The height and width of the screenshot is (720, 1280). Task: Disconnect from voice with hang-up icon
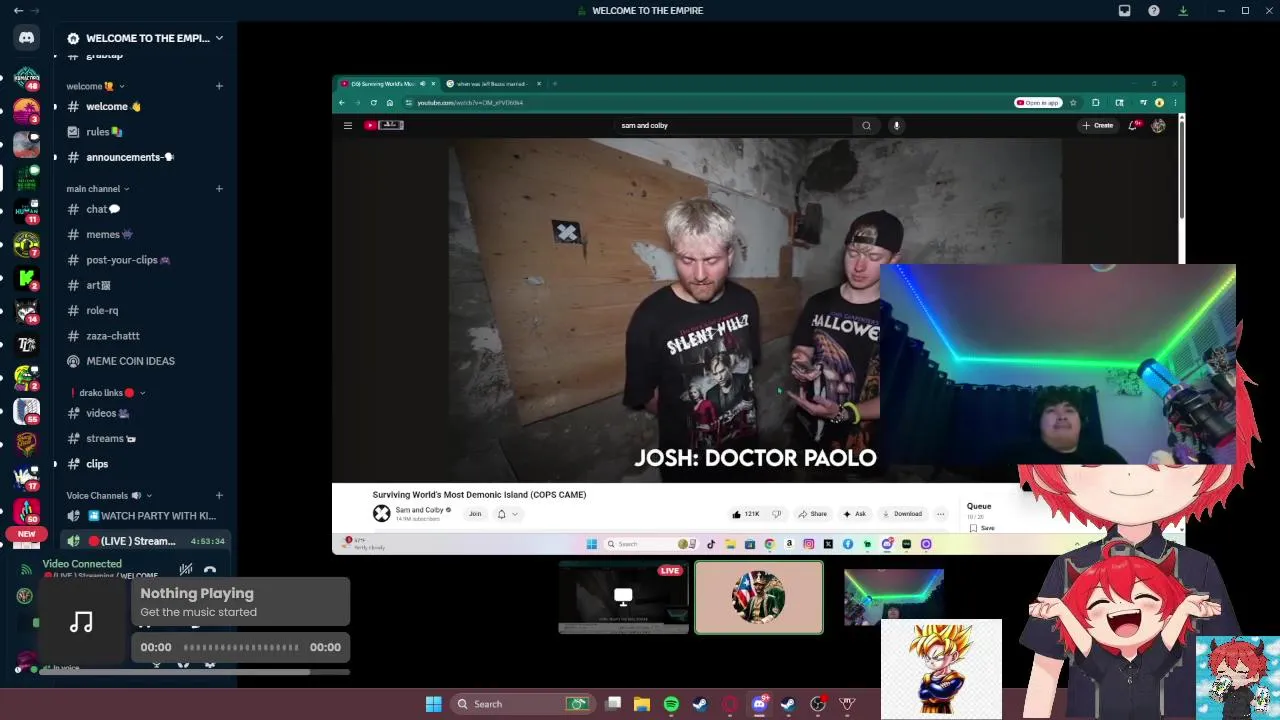(210, 571)
